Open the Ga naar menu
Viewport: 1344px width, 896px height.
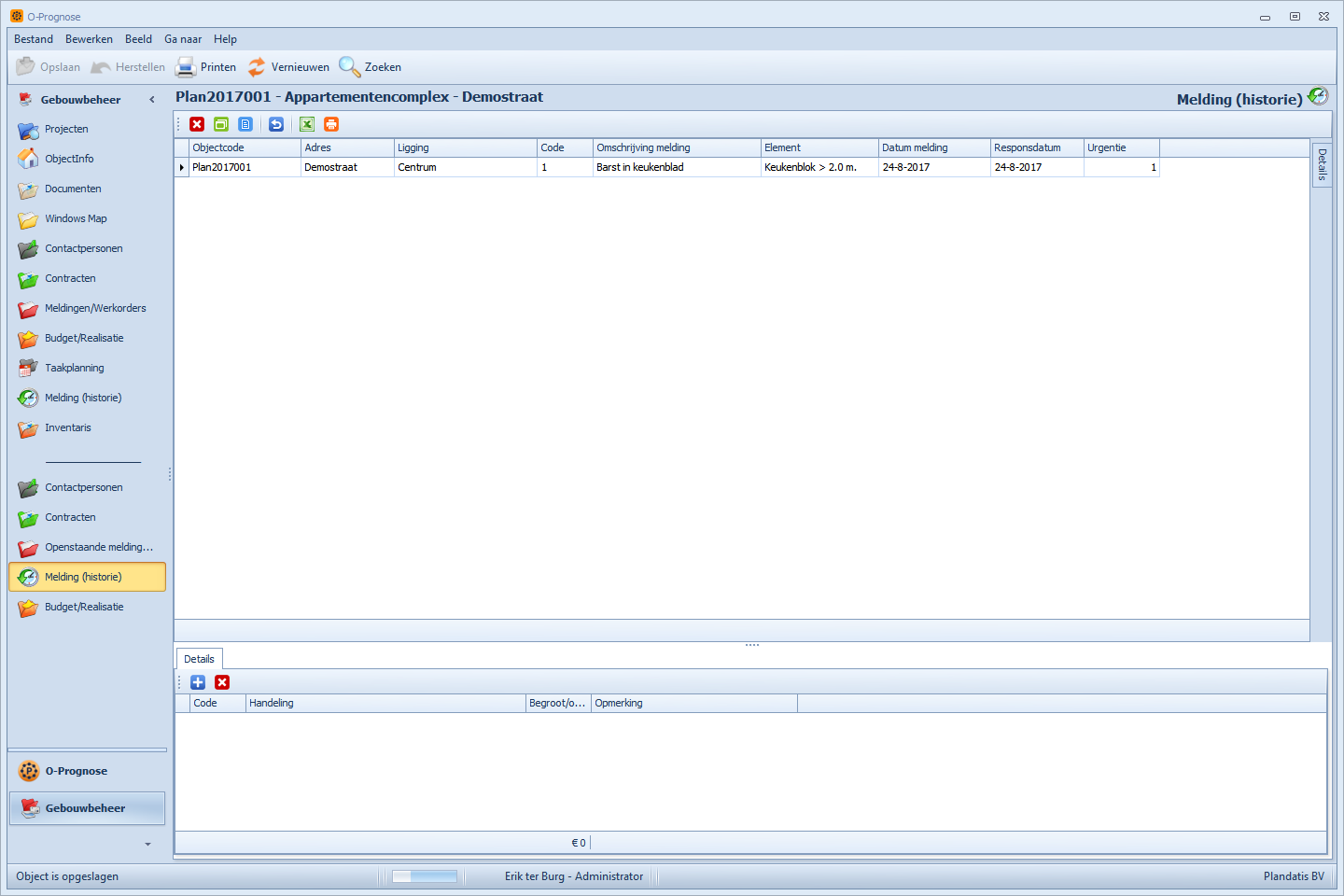click(x=183, y=39)
